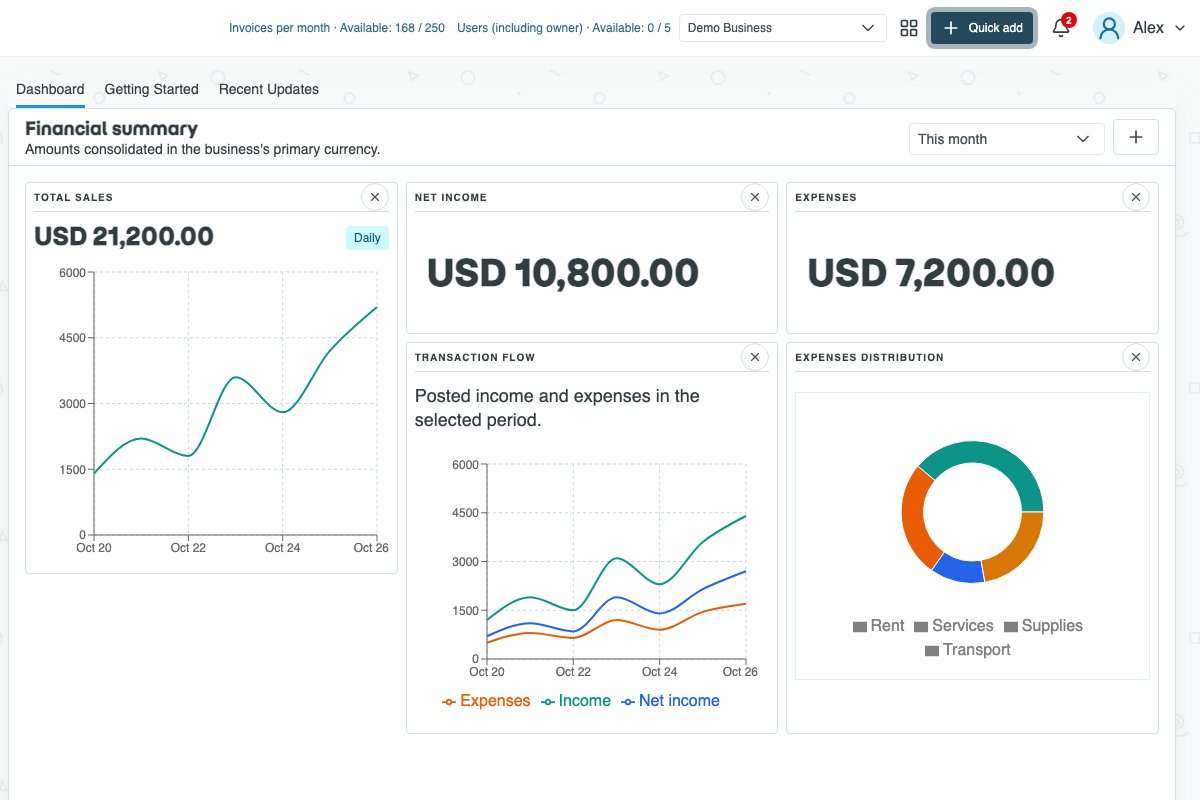Expand the Alex account menu chevron

click(x=1179, y=28)
